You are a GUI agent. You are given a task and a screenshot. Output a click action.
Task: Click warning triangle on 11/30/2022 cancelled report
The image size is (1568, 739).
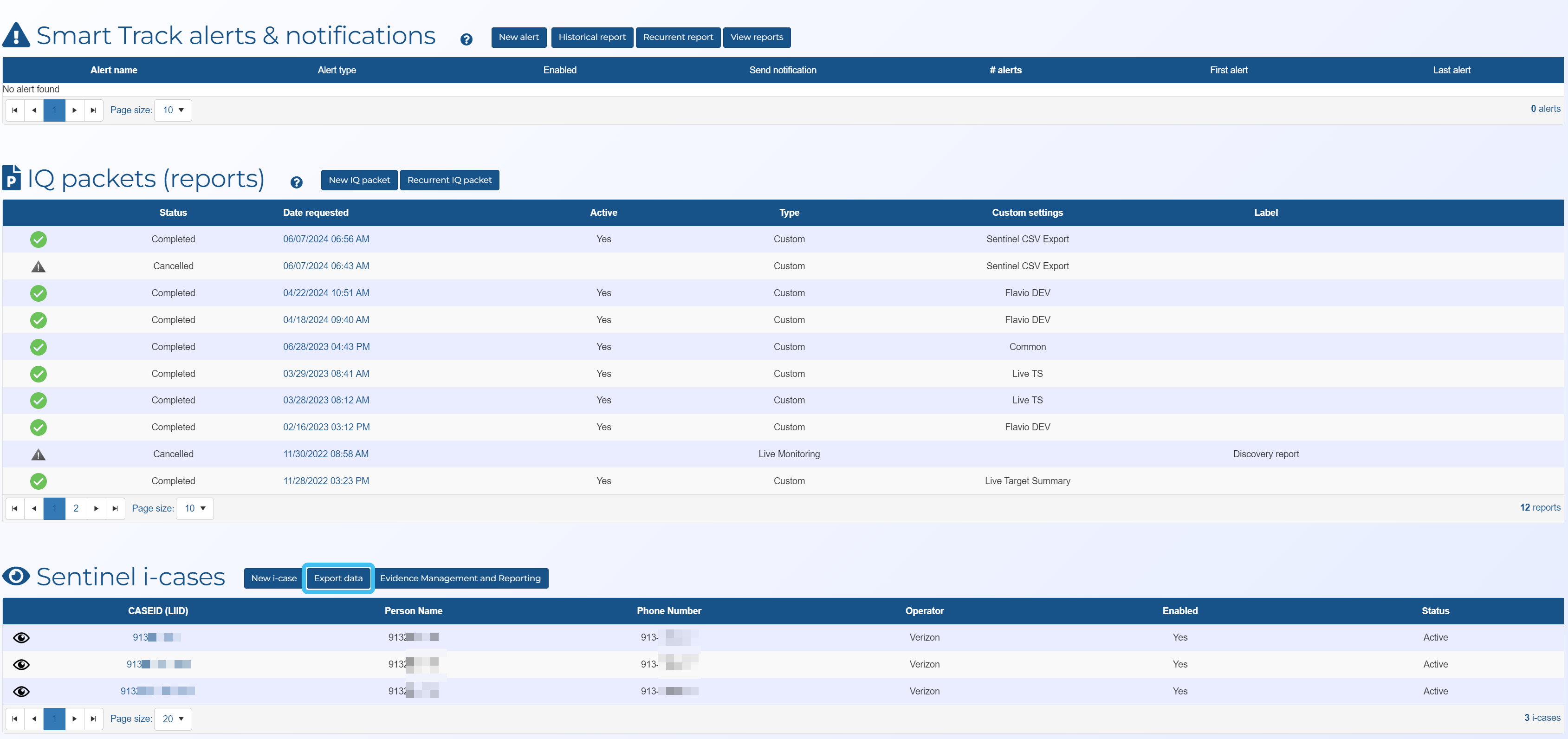39,455
